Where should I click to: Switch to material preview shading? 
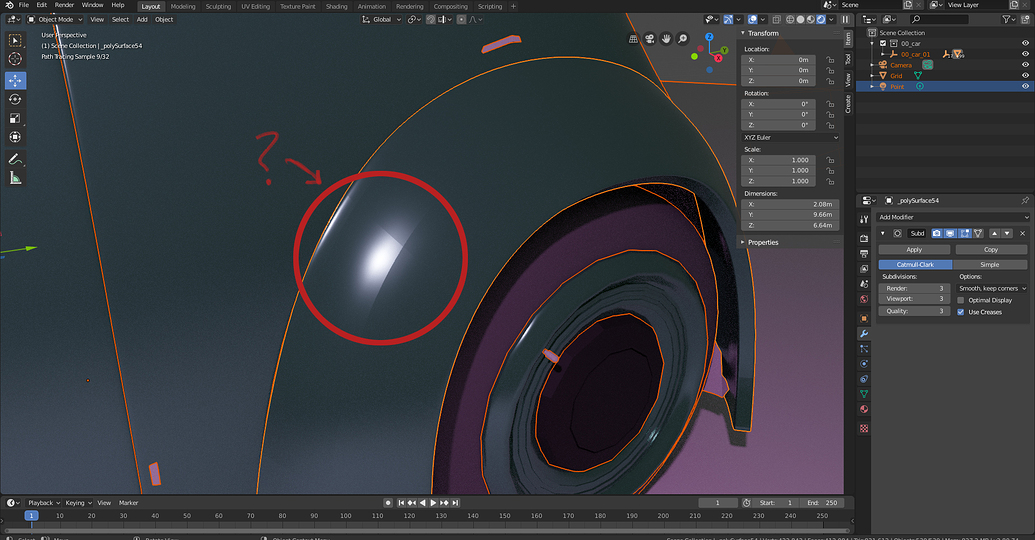811,19
